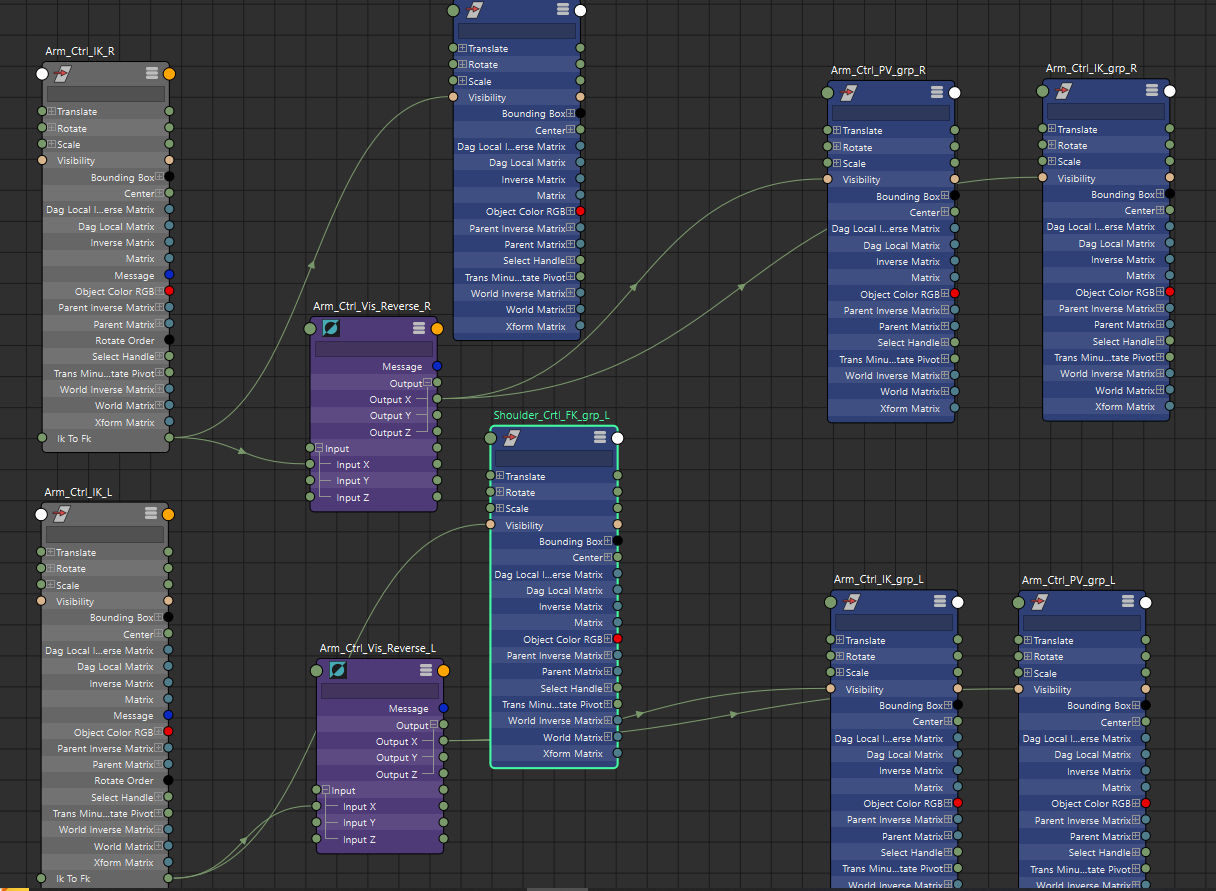Screen dimensions: 1216x891
Task: Click the reverse node icon on Arm_Ctrl_Vis_Reverse_R
Action: coord(330,328)
